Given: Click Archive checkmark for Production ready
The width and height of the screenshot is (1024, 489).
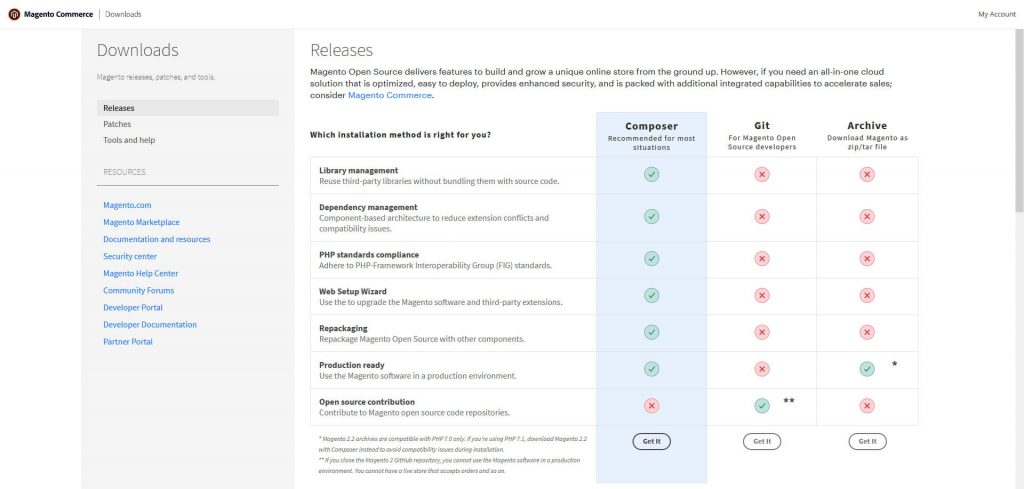Looking at the screenshot, I should (x=867, y=369).
